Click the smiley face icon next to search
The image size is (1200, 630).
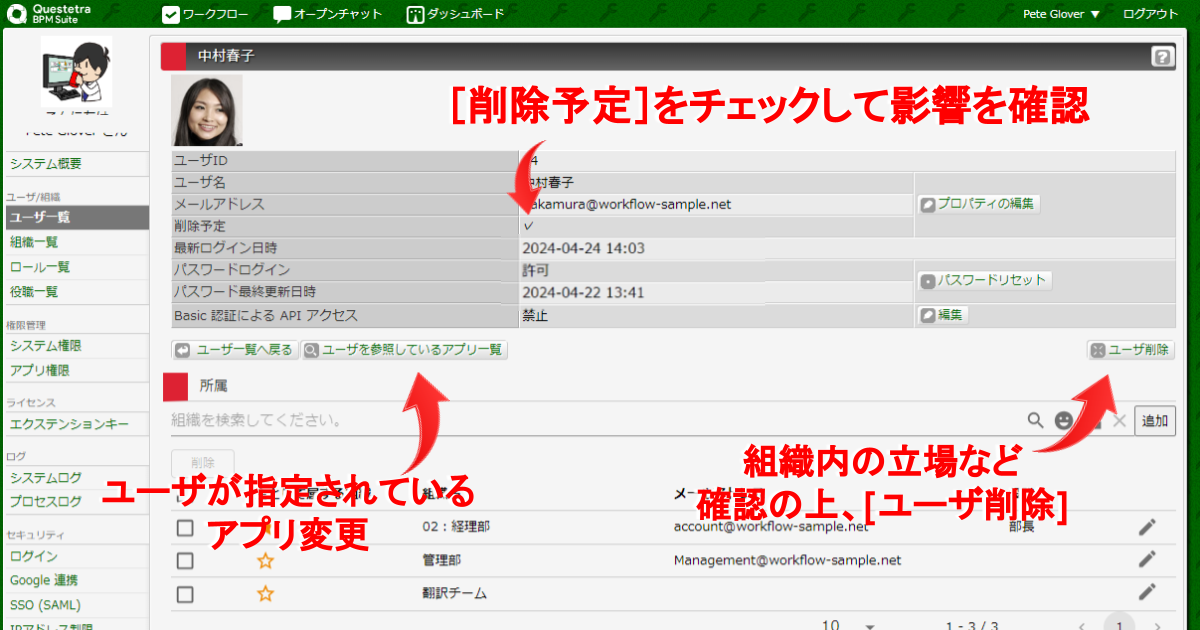[x=1064, y=421]
